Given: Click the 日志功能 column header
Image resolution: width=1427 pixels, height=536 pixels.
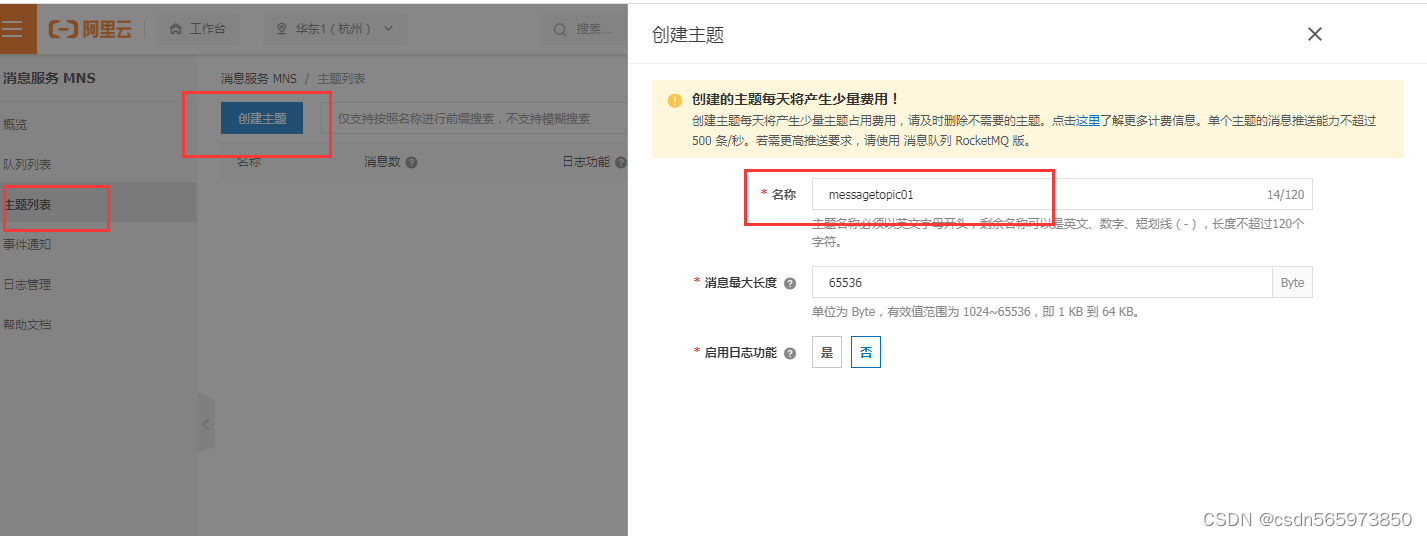Looking at the screenshot, I should tap(586, 162).
